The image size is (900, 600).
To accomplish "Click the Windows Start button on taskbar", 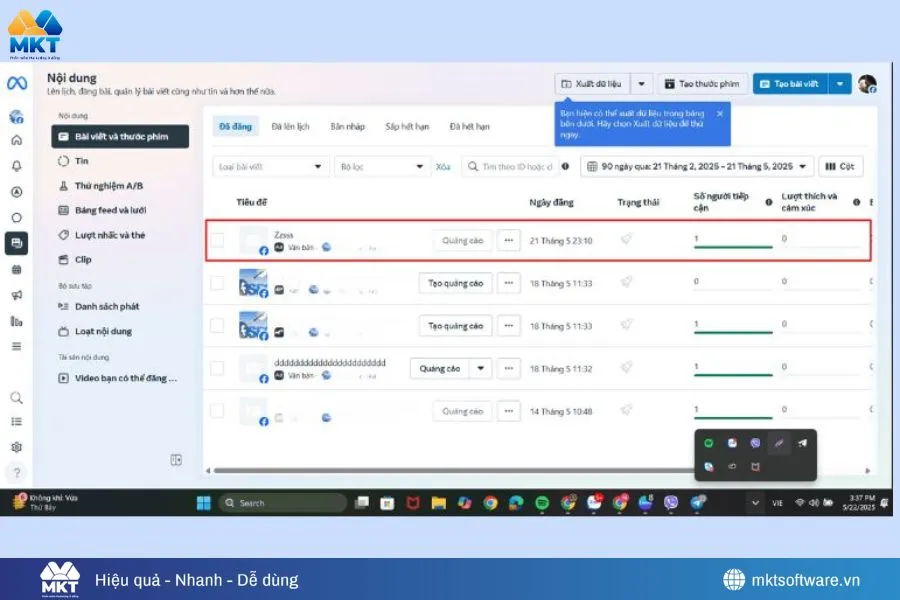I will (x=204, y=502).
